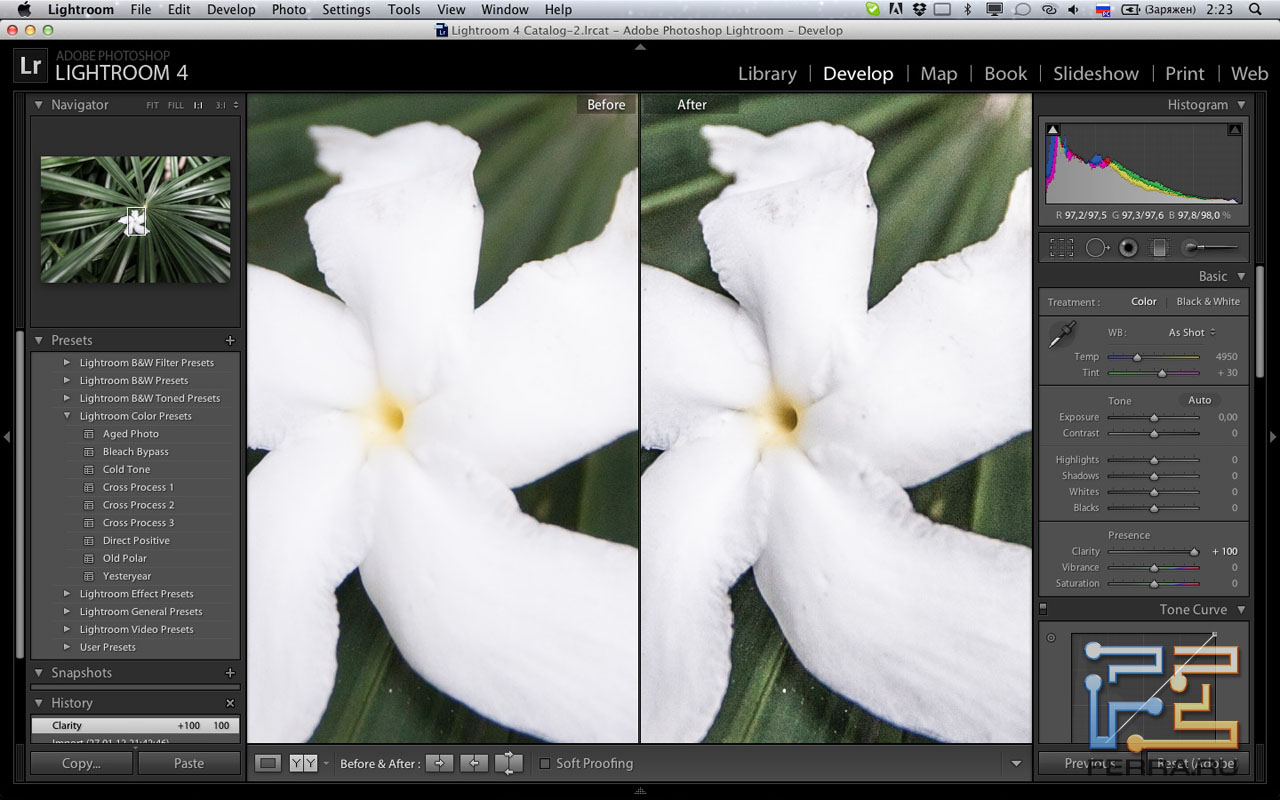Switch Treatment to Black & White
Image resolution: width=1280 pixels, height=800 pixels.
coord(1207,301)
